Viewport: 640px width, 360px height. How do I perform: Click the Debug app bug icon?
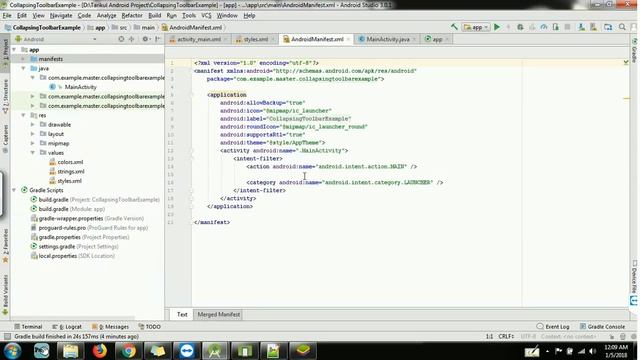tap(520, 27)
